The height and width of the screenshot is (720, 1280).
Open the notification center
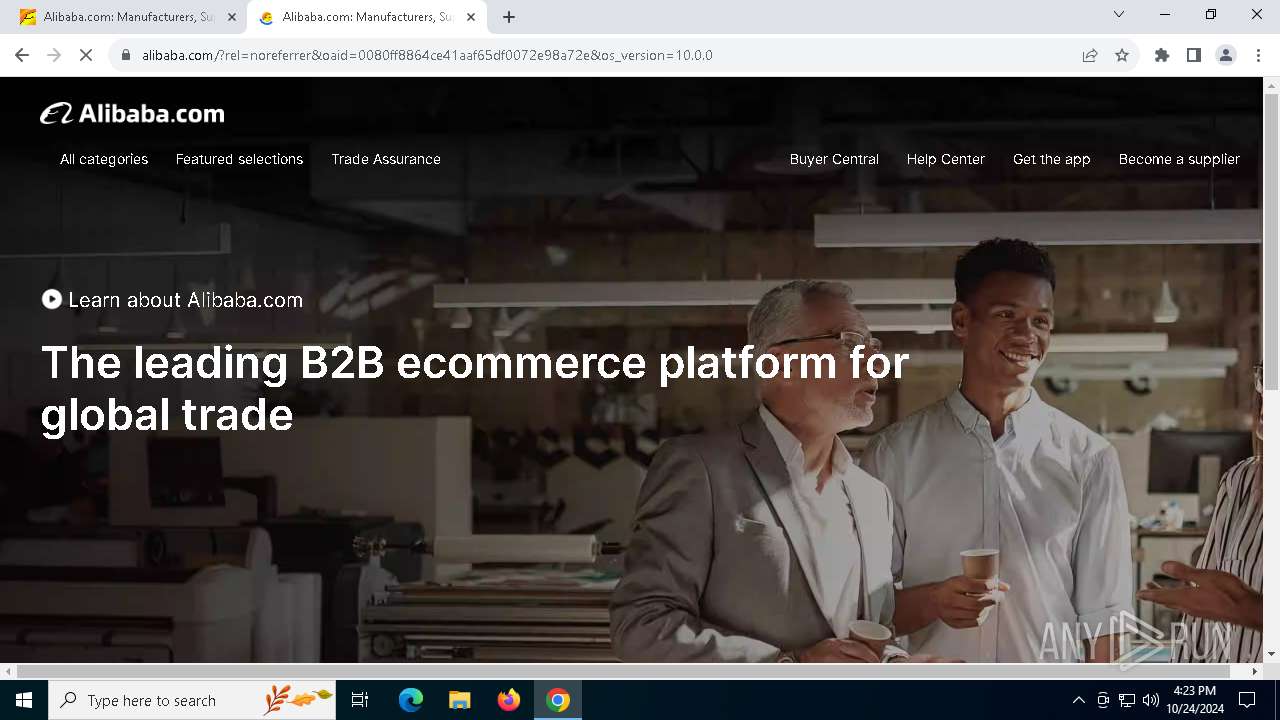point(1247,700)
